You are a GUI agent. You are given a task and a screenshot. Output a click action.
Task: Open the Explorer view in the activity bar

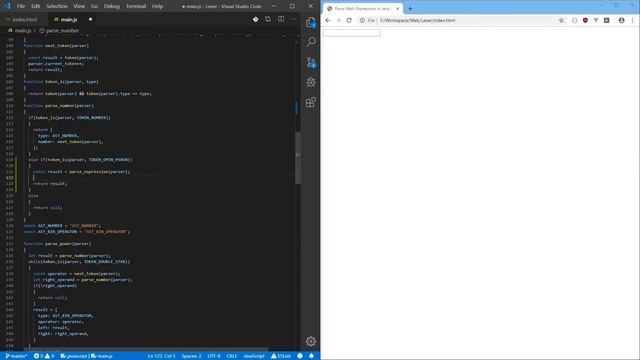(311, 22)
